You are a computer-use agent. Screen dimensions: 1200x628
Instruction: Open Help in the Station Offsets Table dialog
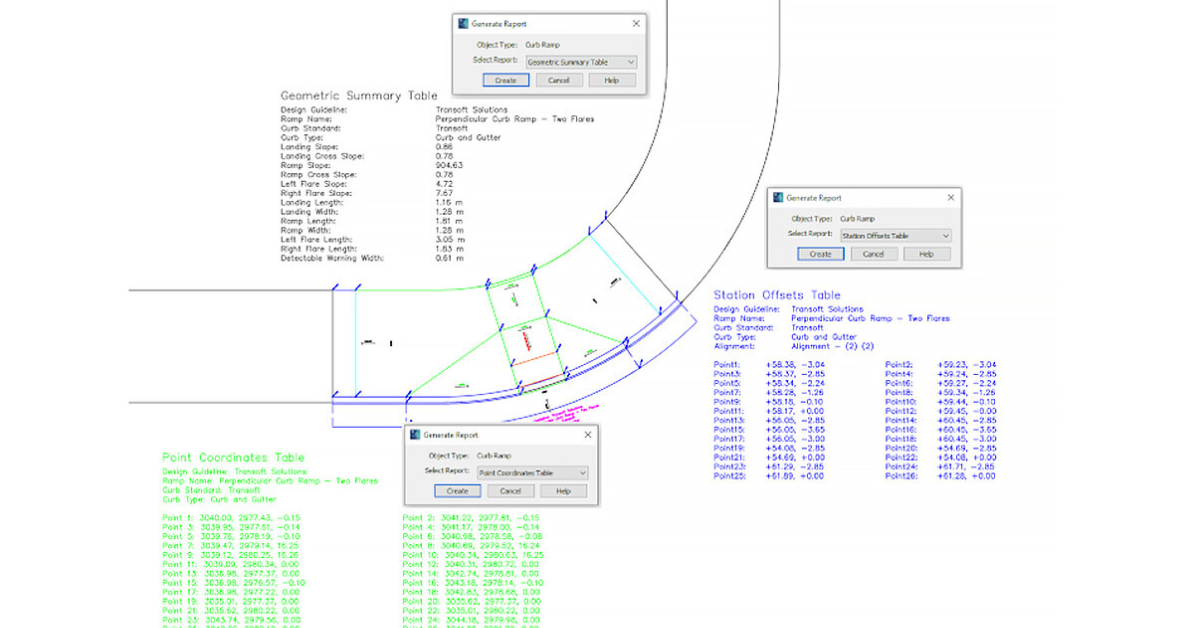925,254
